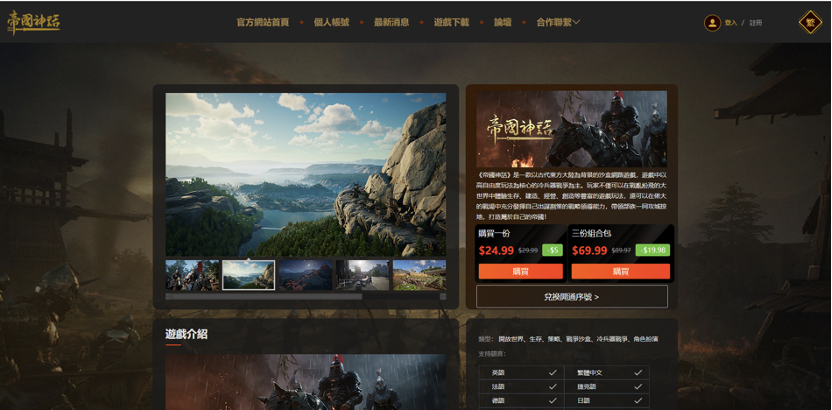832x410 pixels.
Task: Buy single copy for $24.99
Action: coord(521,272)
